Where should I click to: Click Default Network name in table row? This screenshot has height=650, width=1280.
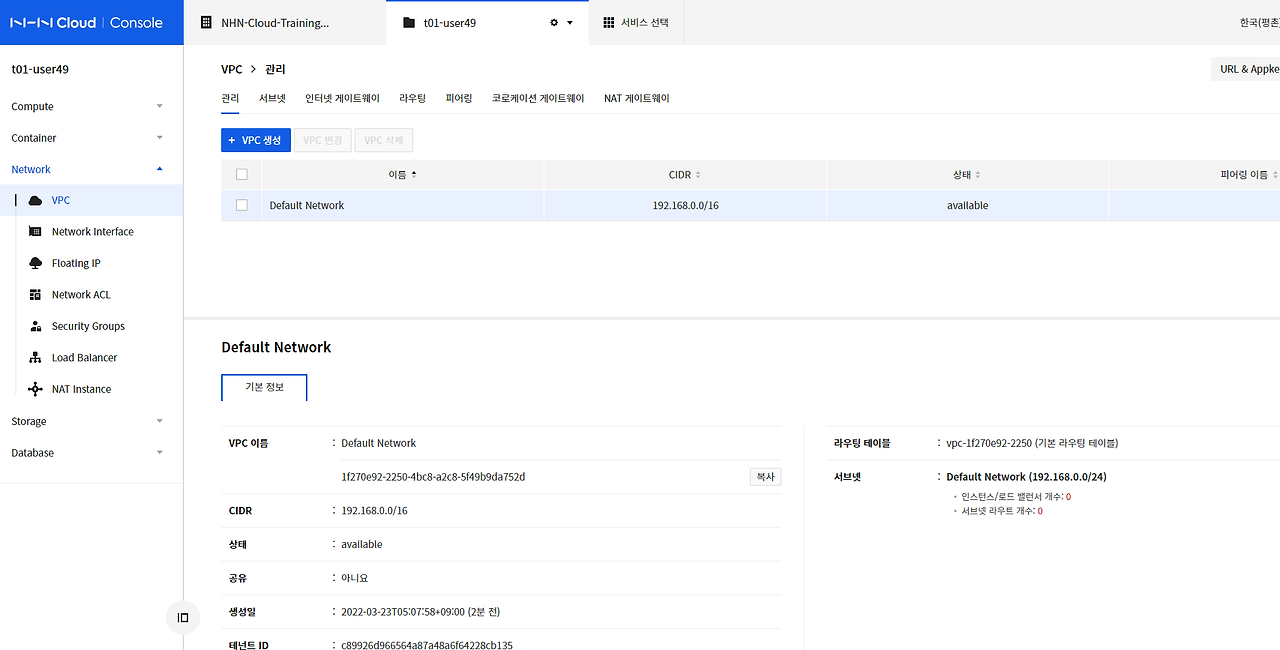pyautogui.click(x=307, y=205)
